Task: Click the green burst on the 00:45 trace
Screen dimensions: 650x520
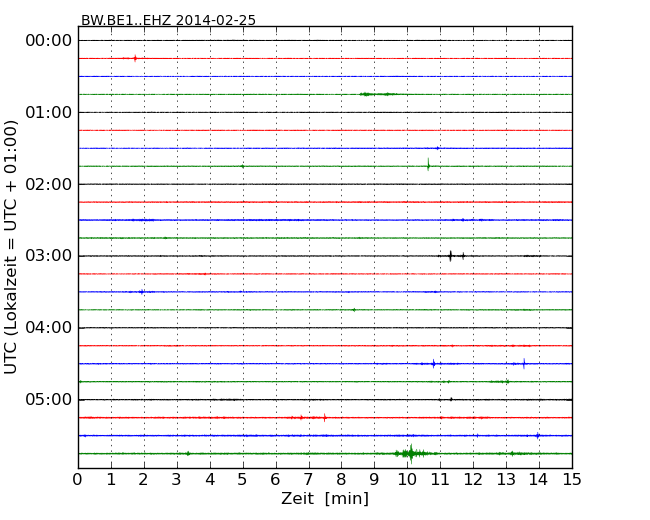Action: pyautogui.click(x=377, y=94)
